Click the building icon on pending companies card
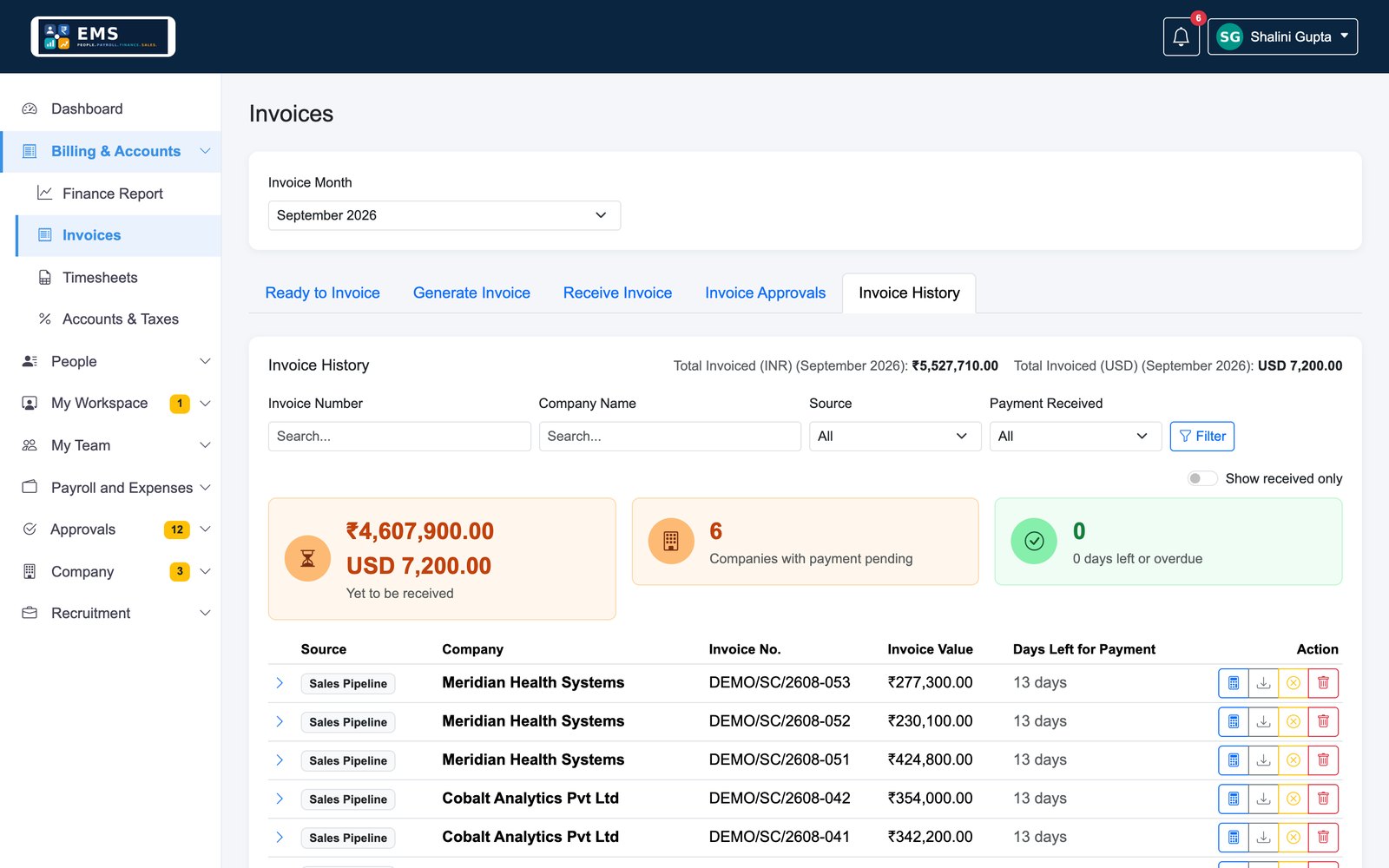The image size is (1389, 868). pos(671,541)
